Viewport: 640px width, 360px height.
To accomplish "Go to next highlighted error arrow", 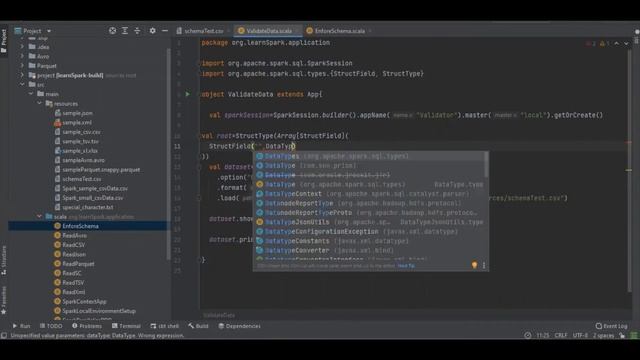I will point(626,43).
